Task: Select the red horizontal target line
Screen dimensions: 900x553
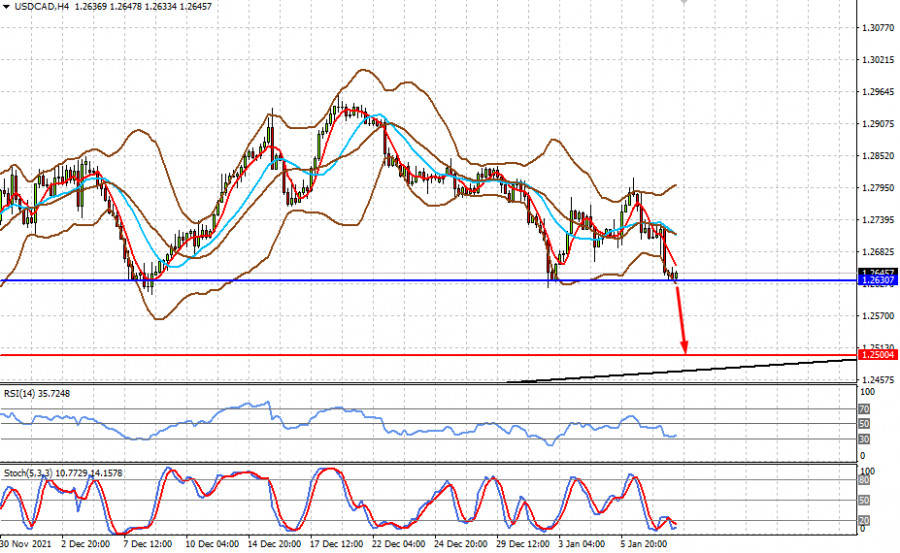Action: [x=428, y=355]
